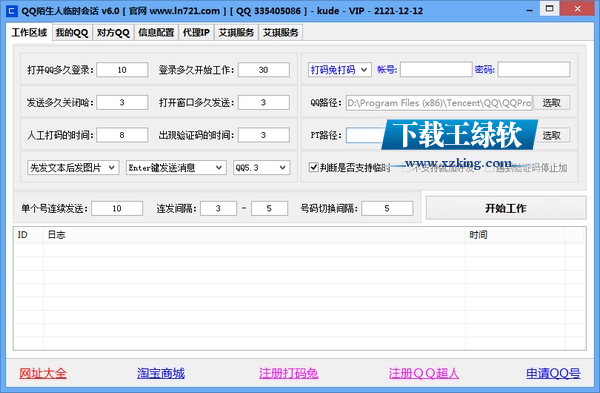The width and height of the screenshot is (600, 393).
Task: Click the 打开QQ多久登录 label
Action: point(60,70)
